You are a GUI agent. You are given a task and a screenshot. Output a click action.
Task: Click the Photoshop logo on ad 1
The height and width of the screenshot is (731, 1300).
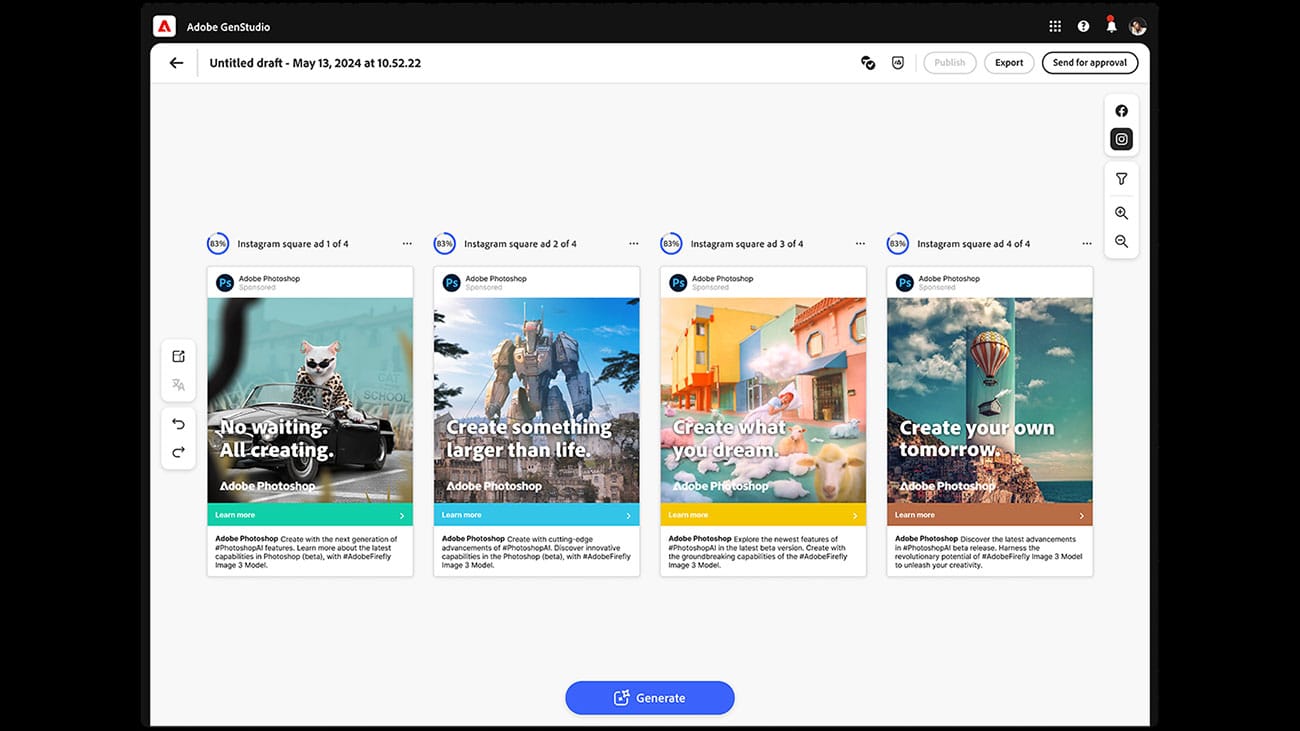coord(225,283)
